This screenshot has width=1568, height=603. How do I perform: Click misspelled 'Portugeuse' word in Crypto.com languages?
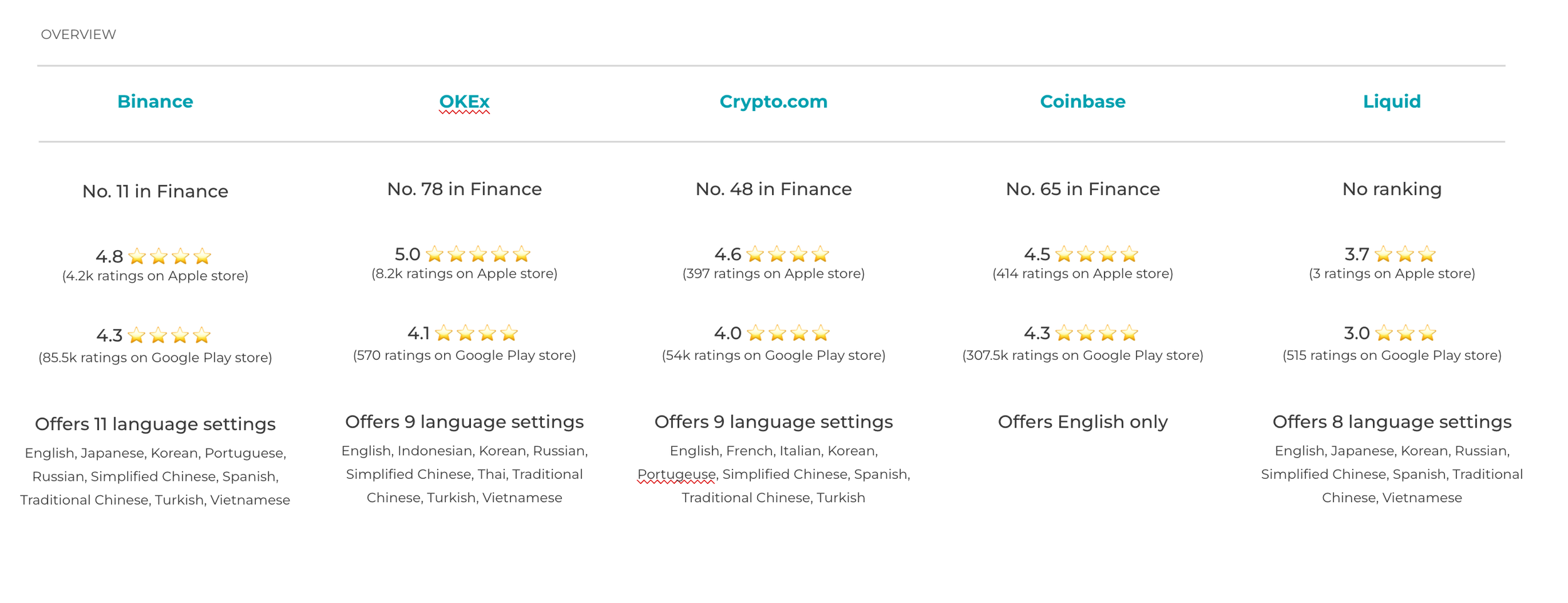[x=676, y=475]
